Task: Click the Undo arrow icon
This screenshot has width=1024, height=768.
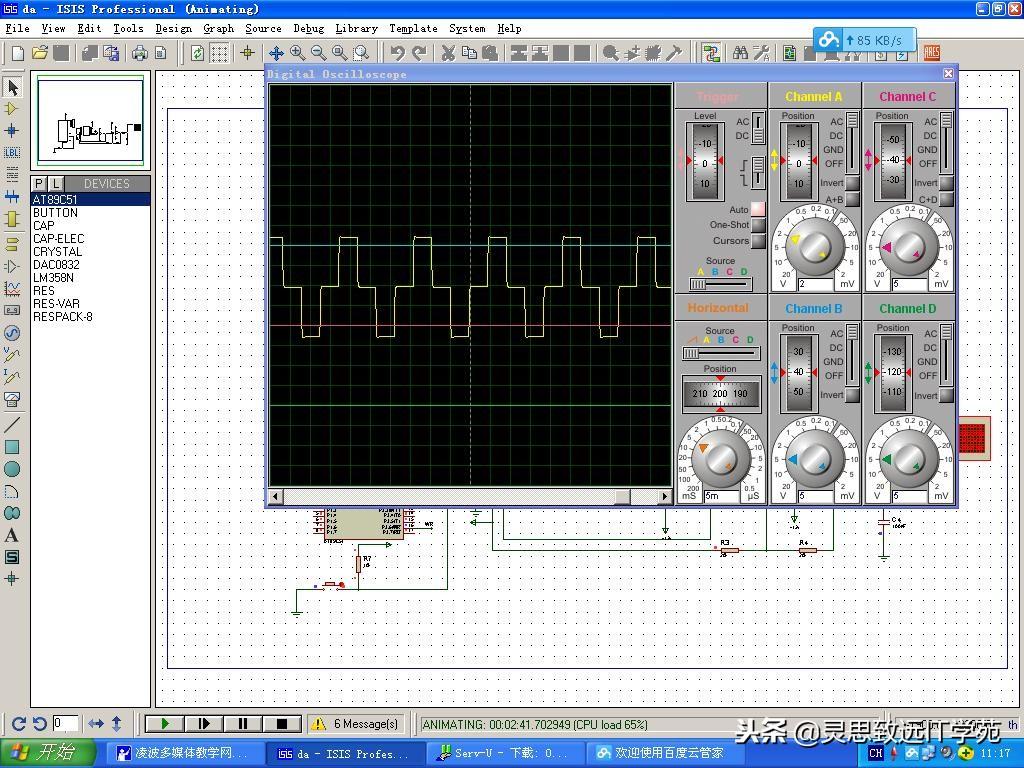Action: tap(398, 53)
